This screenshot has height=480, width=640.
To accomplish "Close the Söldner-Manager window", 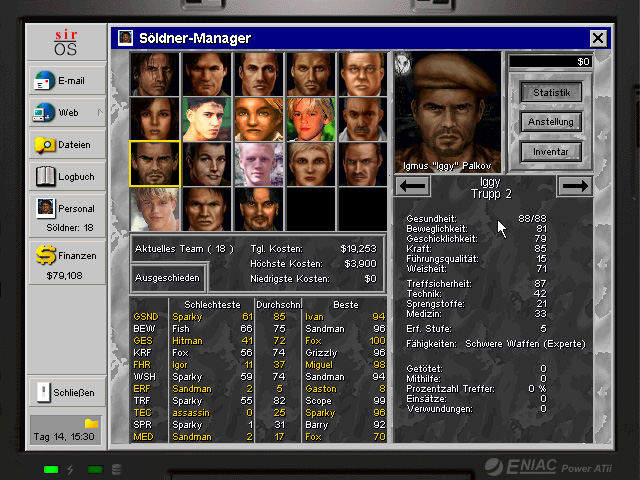I will tap(598, 38).
